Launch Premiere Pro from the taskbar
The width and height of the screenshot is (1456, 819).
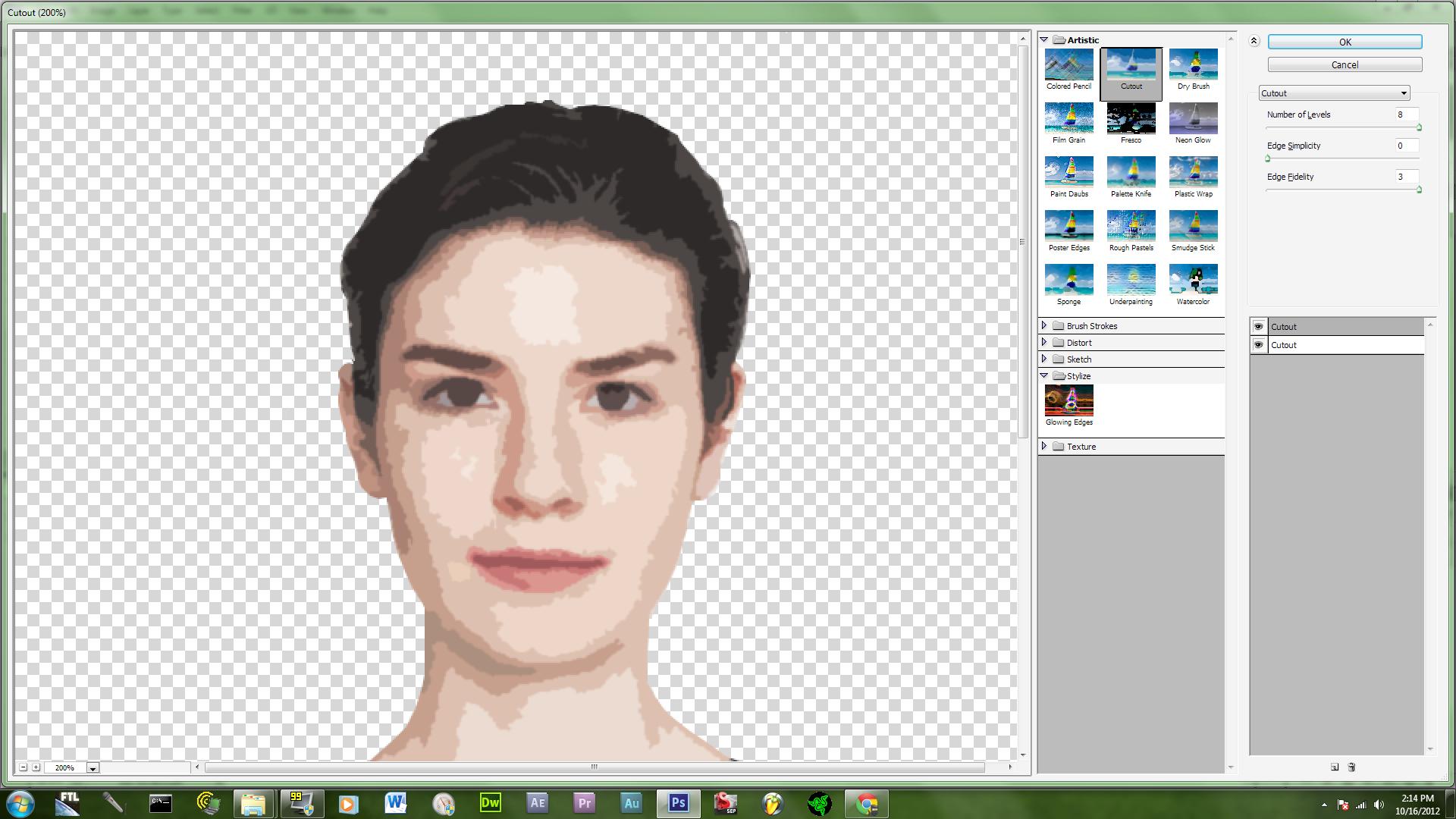[585, 803]
